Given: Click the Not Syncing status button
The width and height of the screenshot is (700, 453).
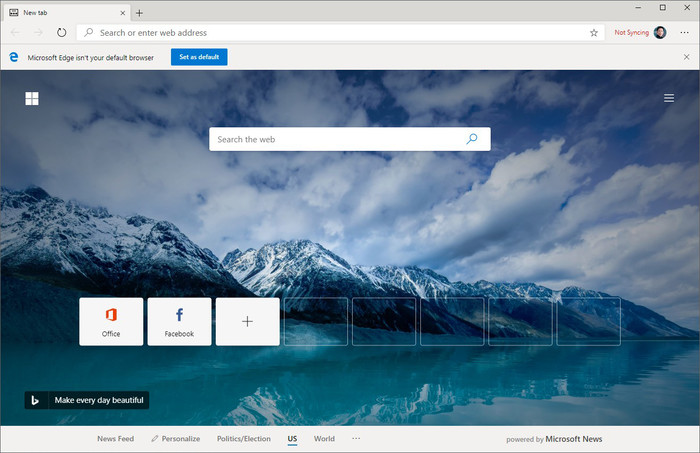Looking at the screenshot, I should pyautogui.click(x=631, y=32).
